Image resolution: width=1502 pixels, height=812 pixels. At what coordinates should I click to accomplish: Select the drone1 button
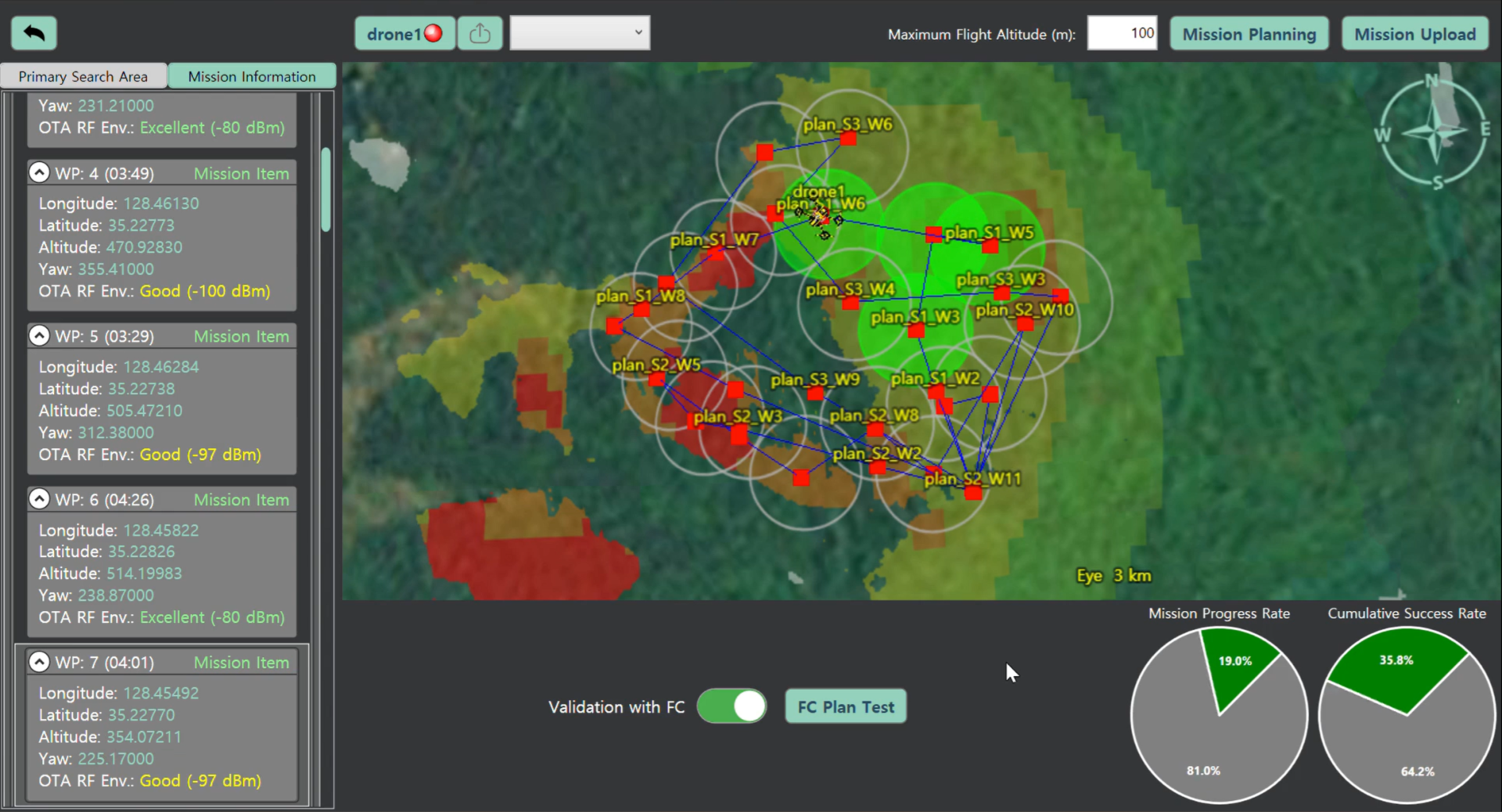(x=404, y=34)
